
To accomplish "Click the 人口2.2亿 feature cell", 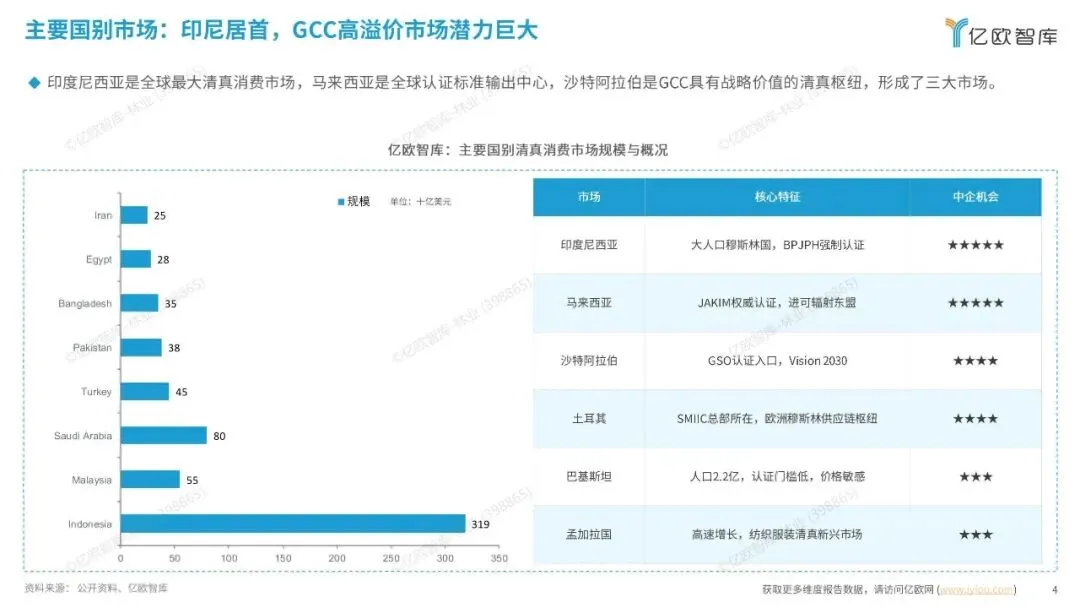I will [x=777, y=476].
